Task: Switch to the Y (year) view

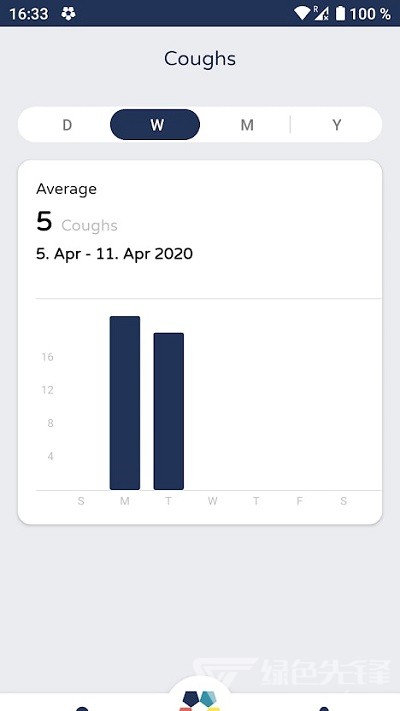Action: [336, 125]
